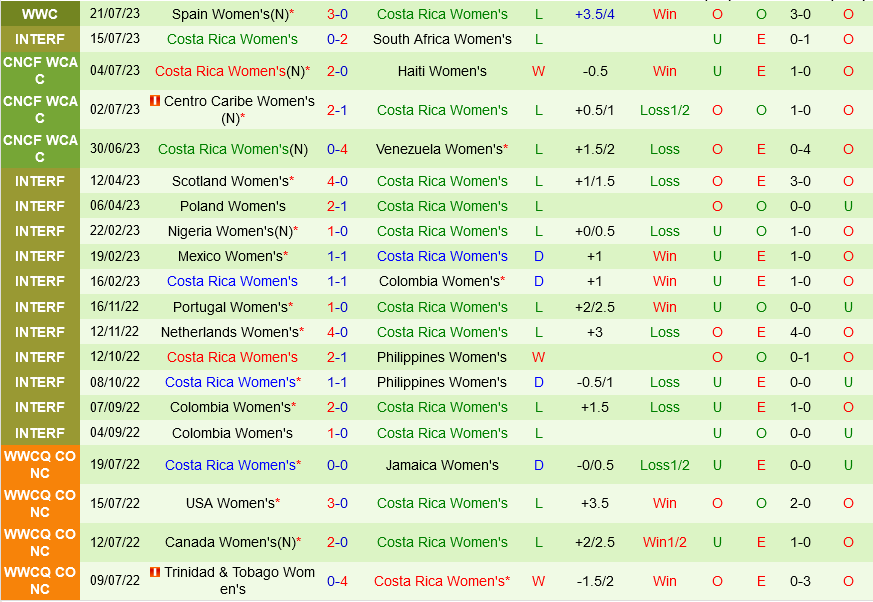Viewport: 873px width, 602px height.
Task: Click the 3-0 score for Spain match
Action: pos(337,14)
